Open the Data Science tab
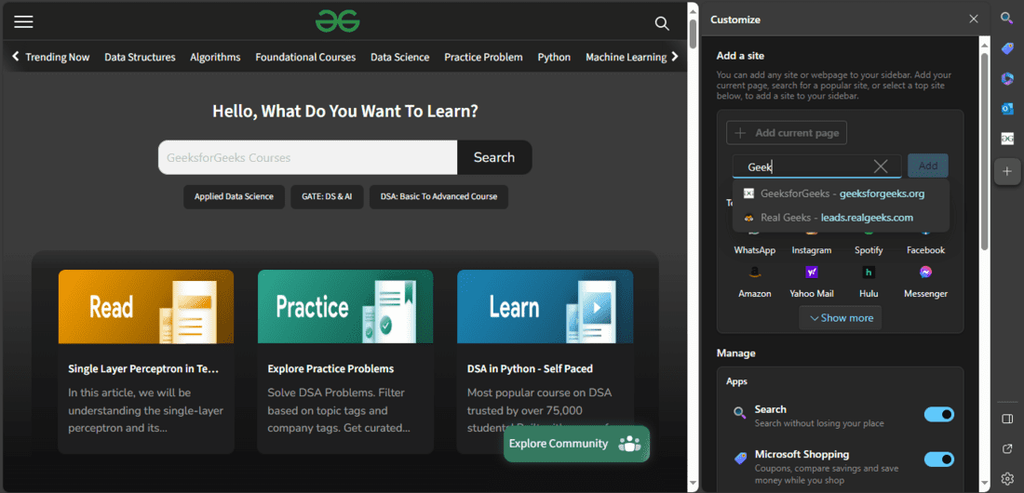This screenshot has width=1024, height=493. click(x=400, y=57)
